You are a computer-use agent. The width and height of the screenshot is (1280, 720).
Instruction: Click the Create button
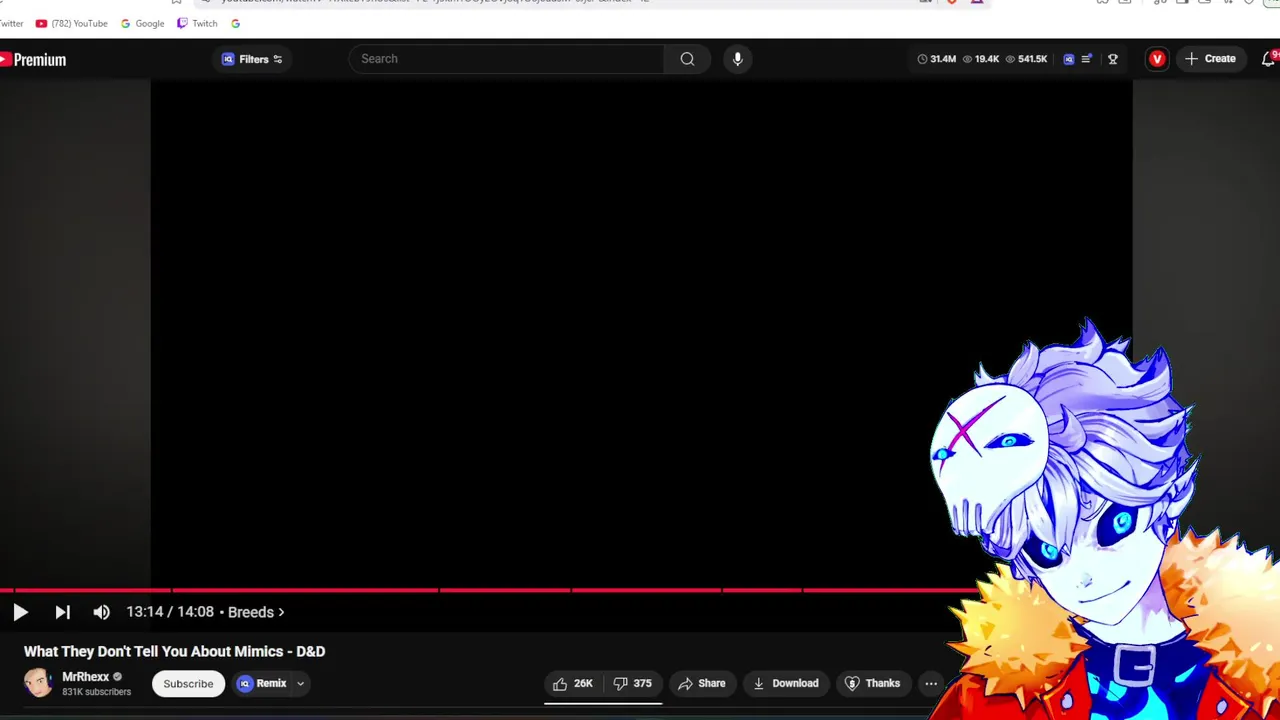click(1210, 59)
